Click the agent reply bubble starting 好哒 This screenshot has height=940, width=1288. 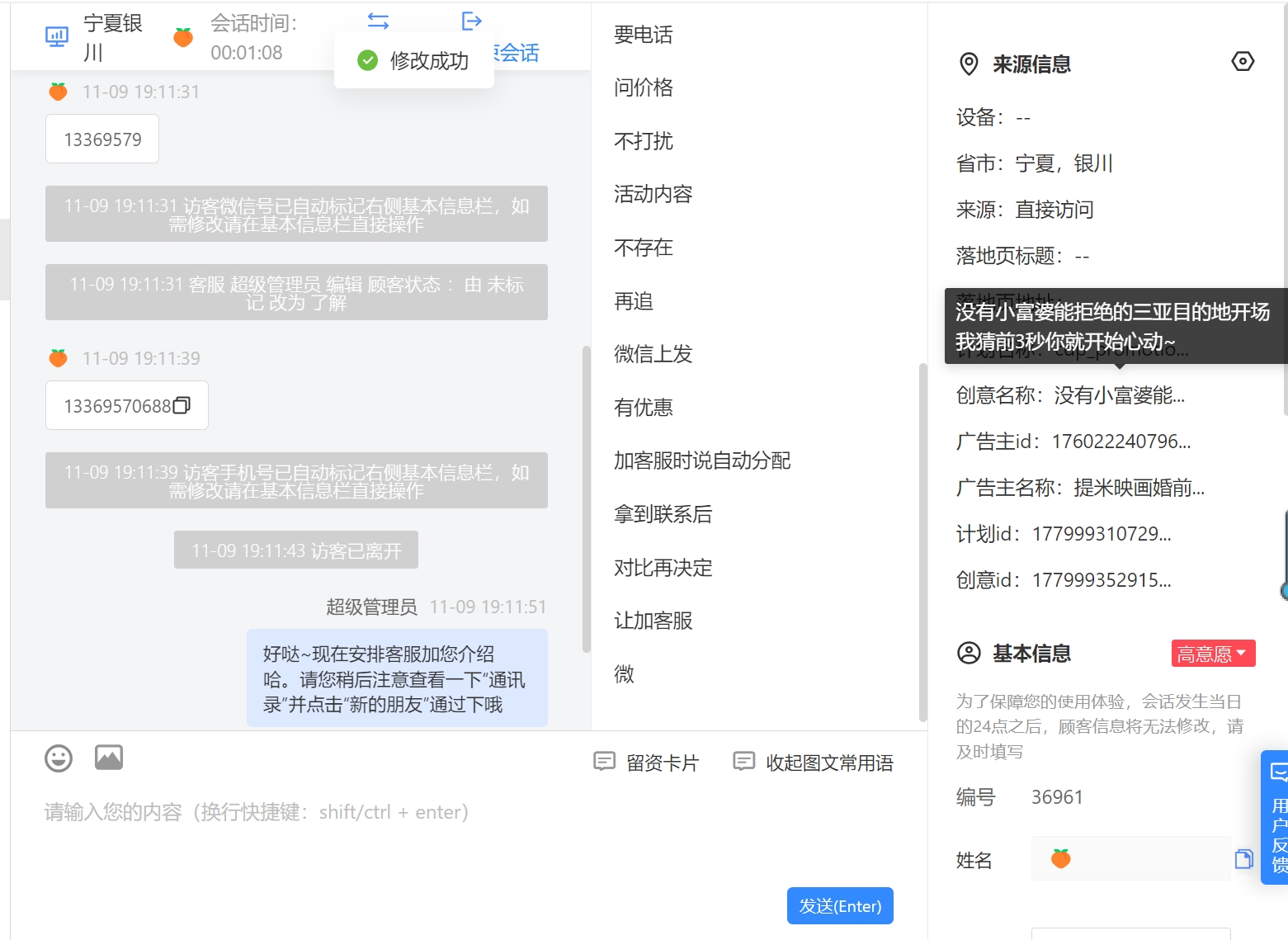[x=397, y=678]
